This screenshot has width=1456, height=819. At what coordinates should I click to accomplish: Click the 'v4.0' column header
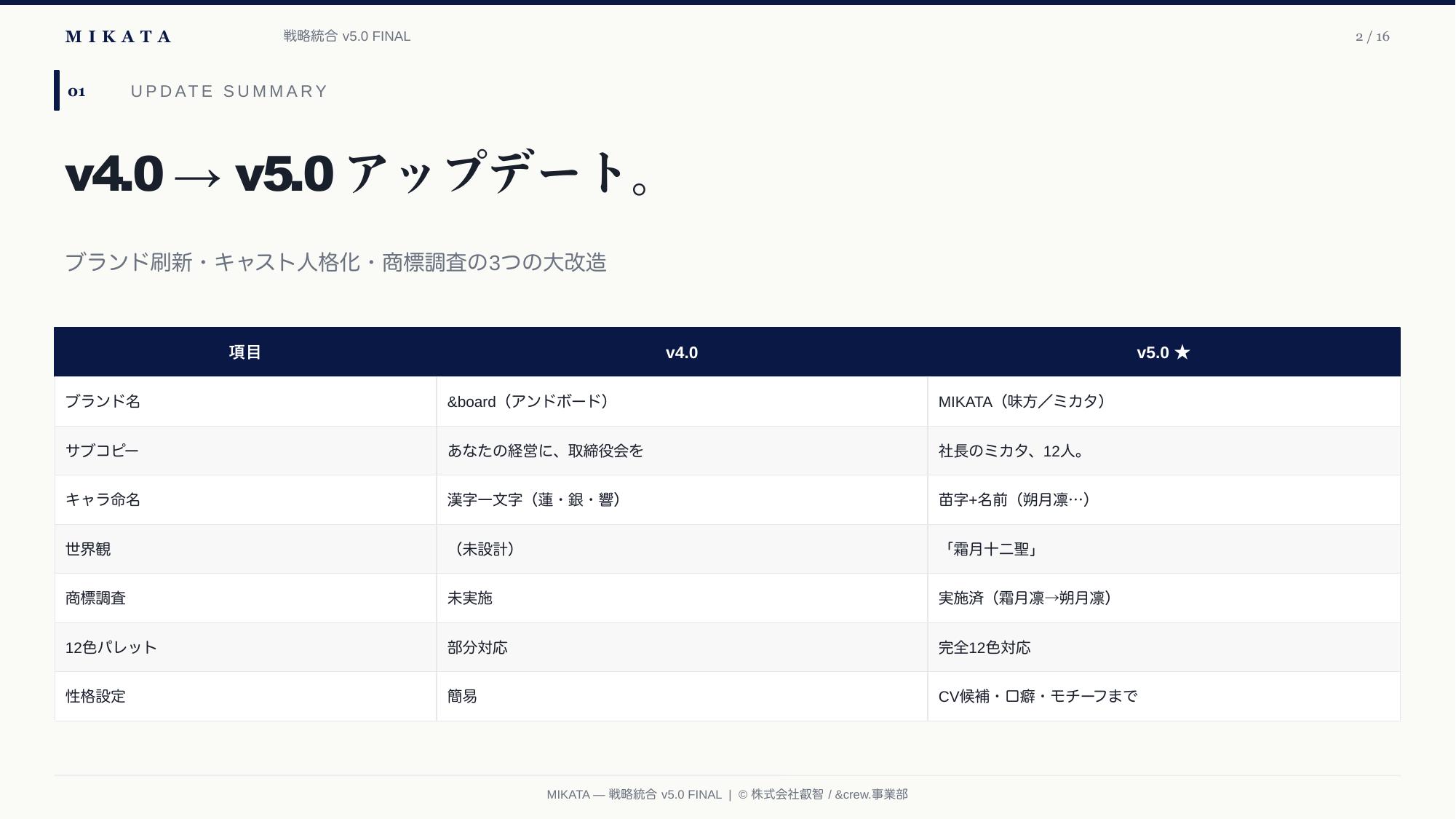coord(682,352)
